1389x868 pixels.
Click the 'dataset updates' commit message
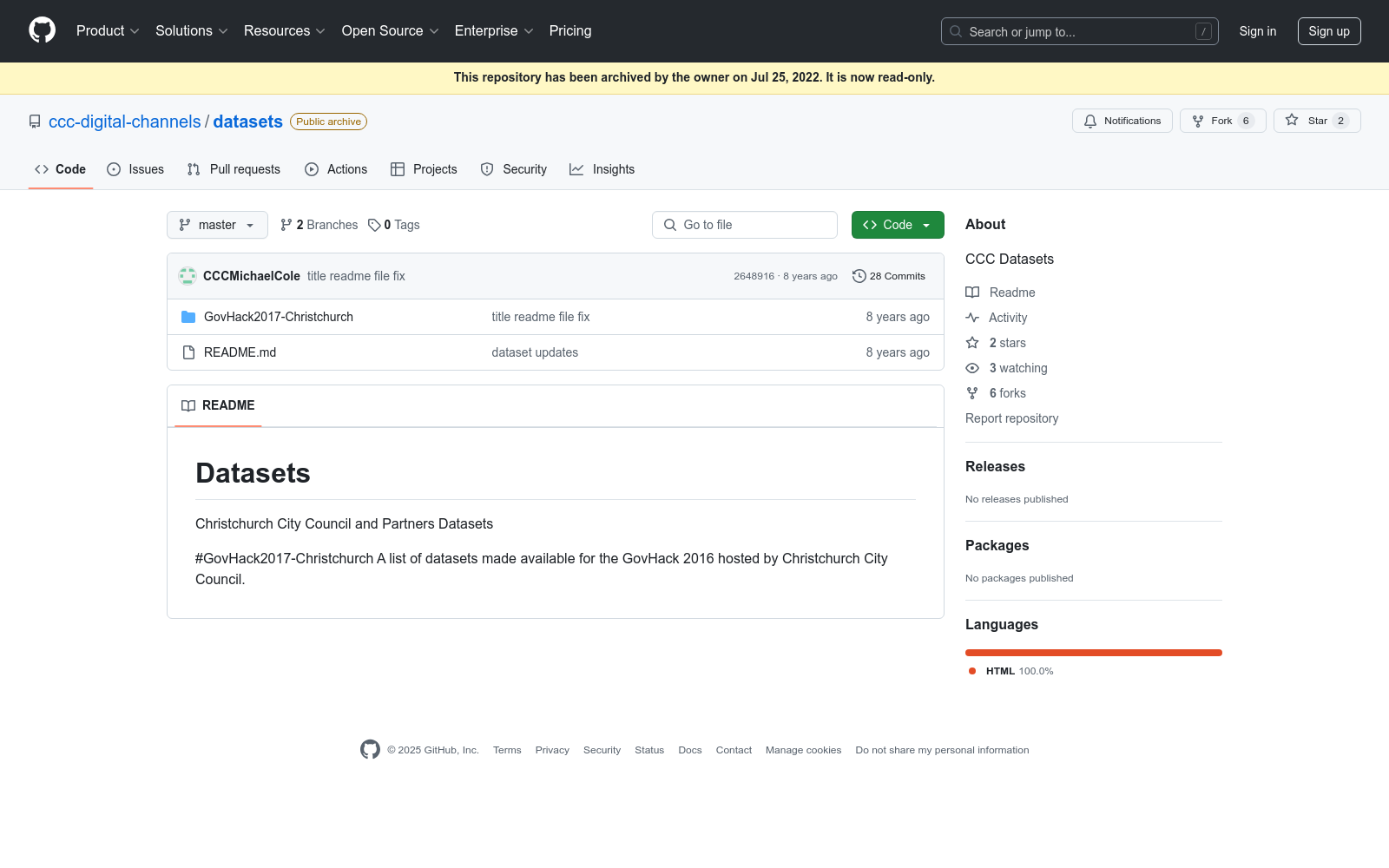535,352
